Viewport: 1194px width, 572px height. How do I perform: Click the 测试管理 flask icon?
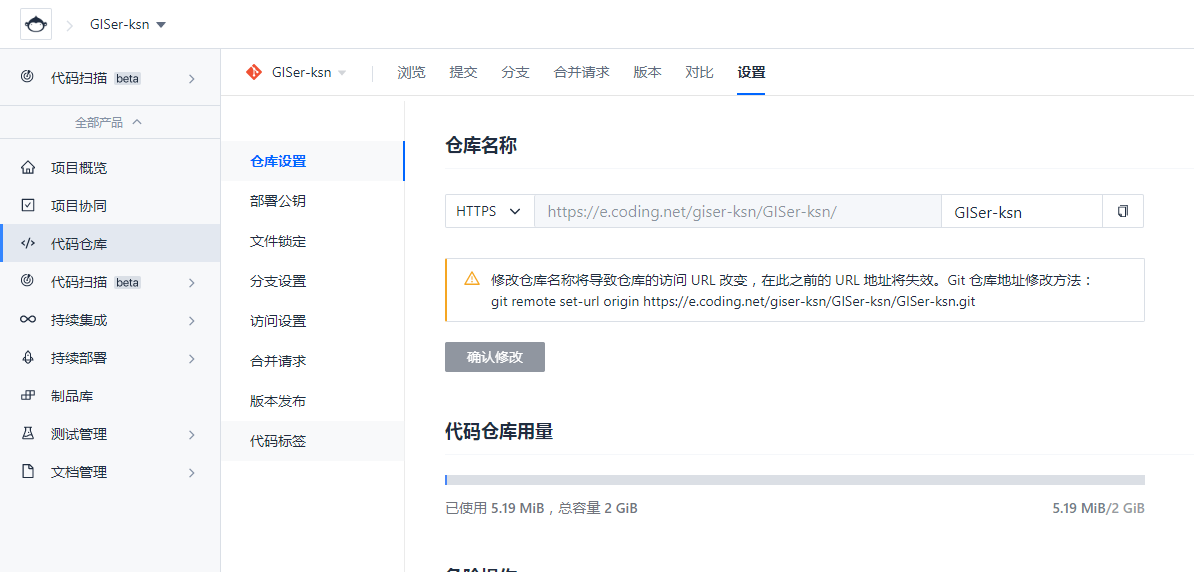pos(28,434)
